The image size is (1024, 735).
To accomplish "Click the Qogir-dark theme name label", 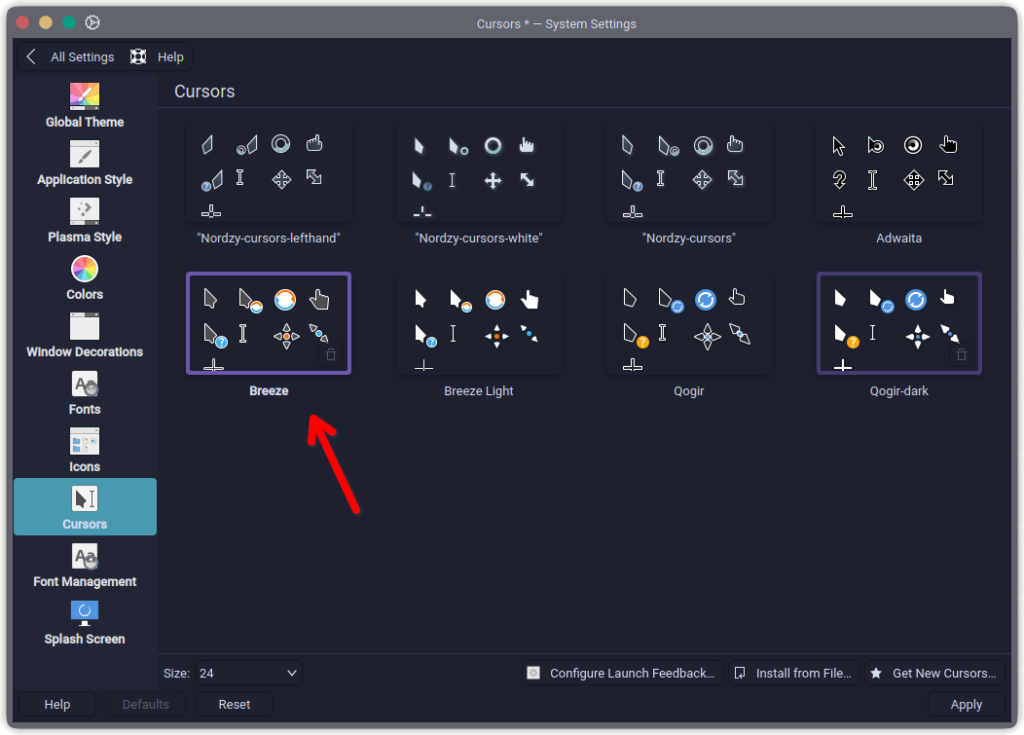I will (899, 391).
